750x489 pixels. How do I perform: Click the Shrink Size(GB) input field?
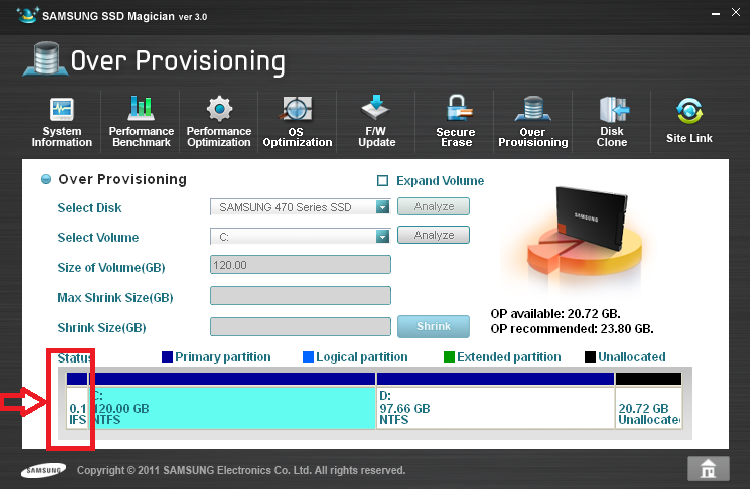tap(300, 327)
